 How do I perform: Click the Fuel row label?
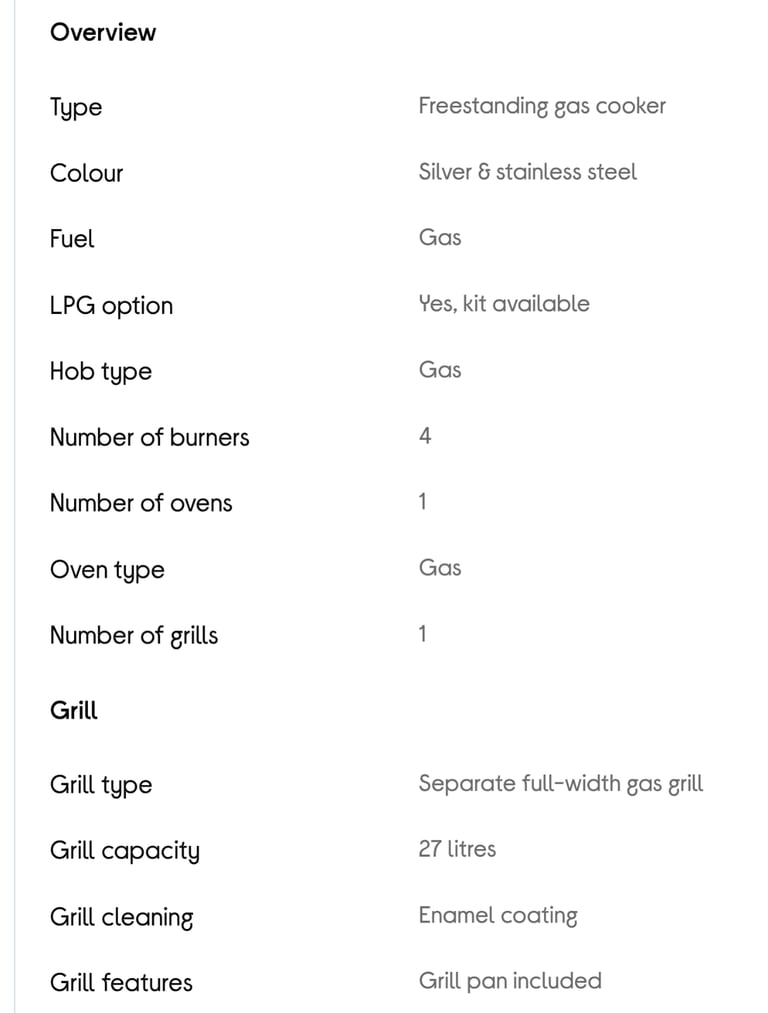(x=72, y=239)
